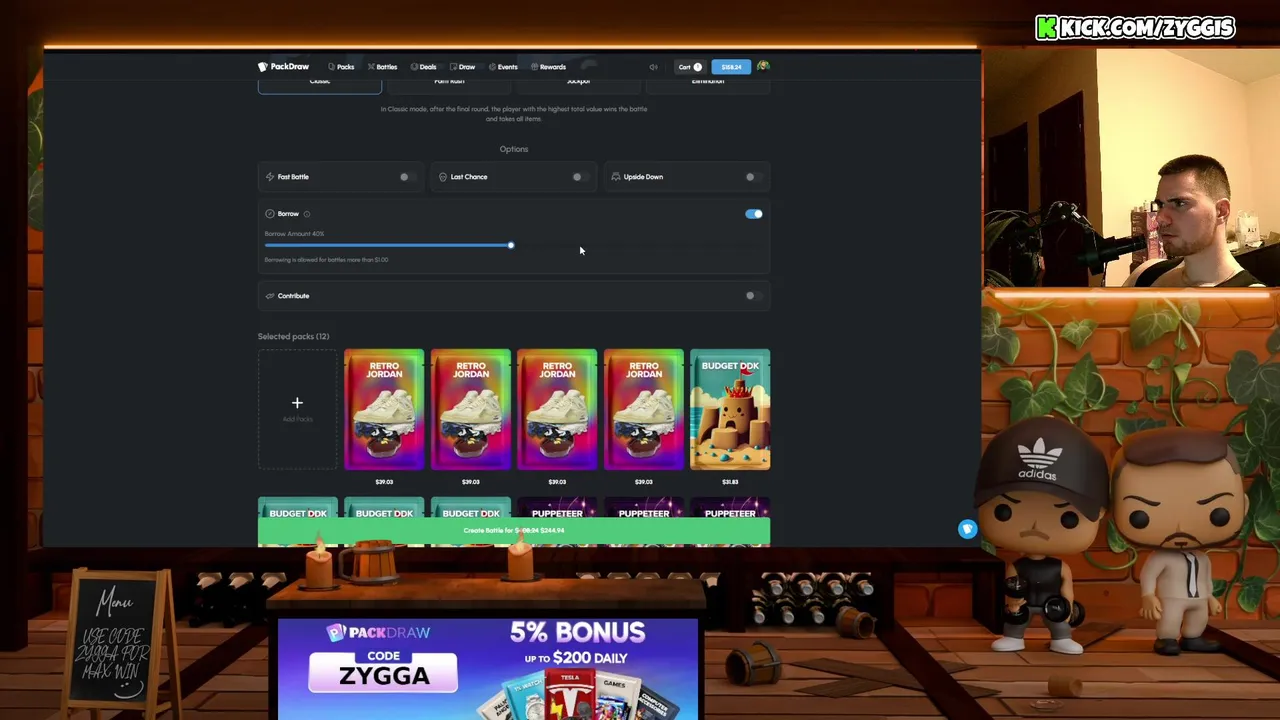Click the $31.83 price label
Image resolution: width=1280 pixels, height=720 pixels.
click(x=730, y=482)
